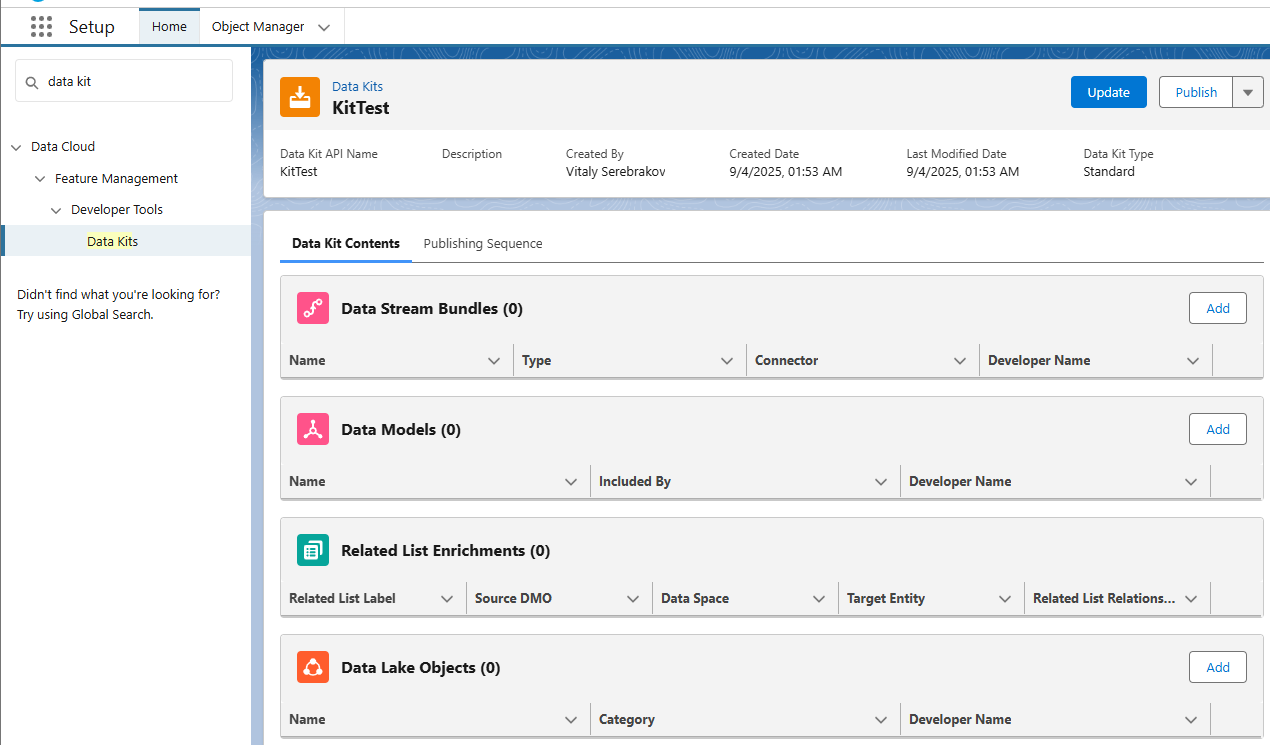Image resolution: width=1270 pixels, height=745 pixels.
Task: Open Developer Name column menu in Data Stream Bundles
Action: [x=1193, y=361]
